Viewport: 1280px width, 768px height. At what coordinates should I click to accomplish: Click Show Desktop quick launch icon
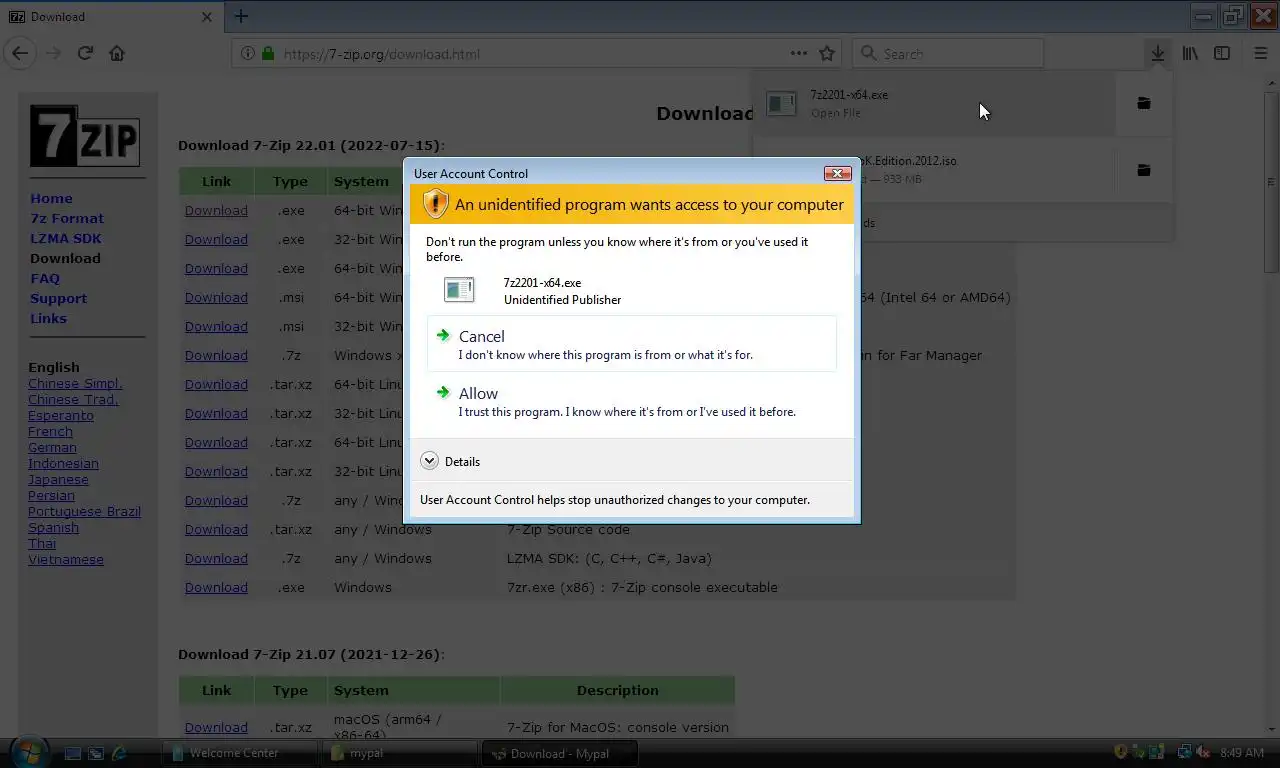(73, 753)
